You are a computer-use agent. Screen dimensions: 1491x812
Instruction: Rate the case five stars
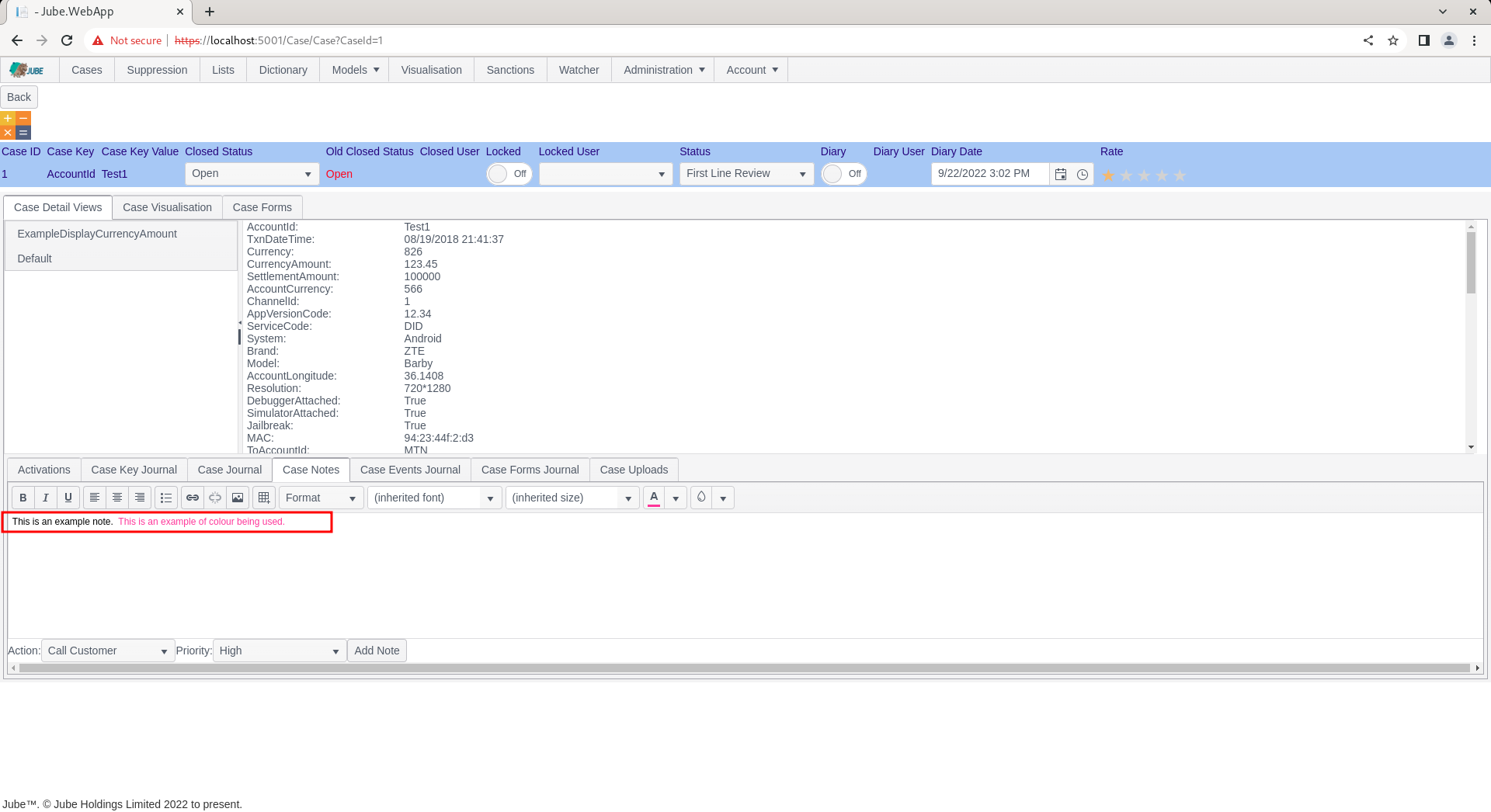[x=1180, y=175]
